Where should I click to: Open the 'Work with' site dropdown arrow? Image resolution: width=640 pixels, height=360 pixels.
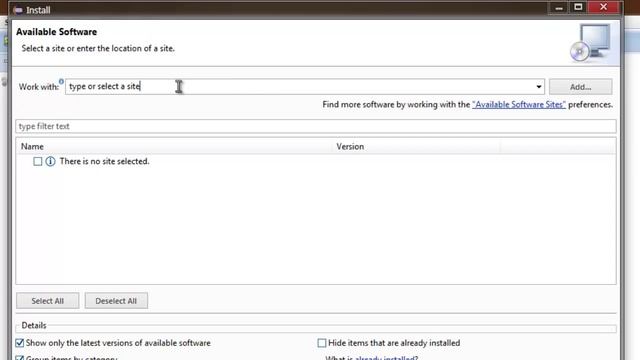point(539,87)
